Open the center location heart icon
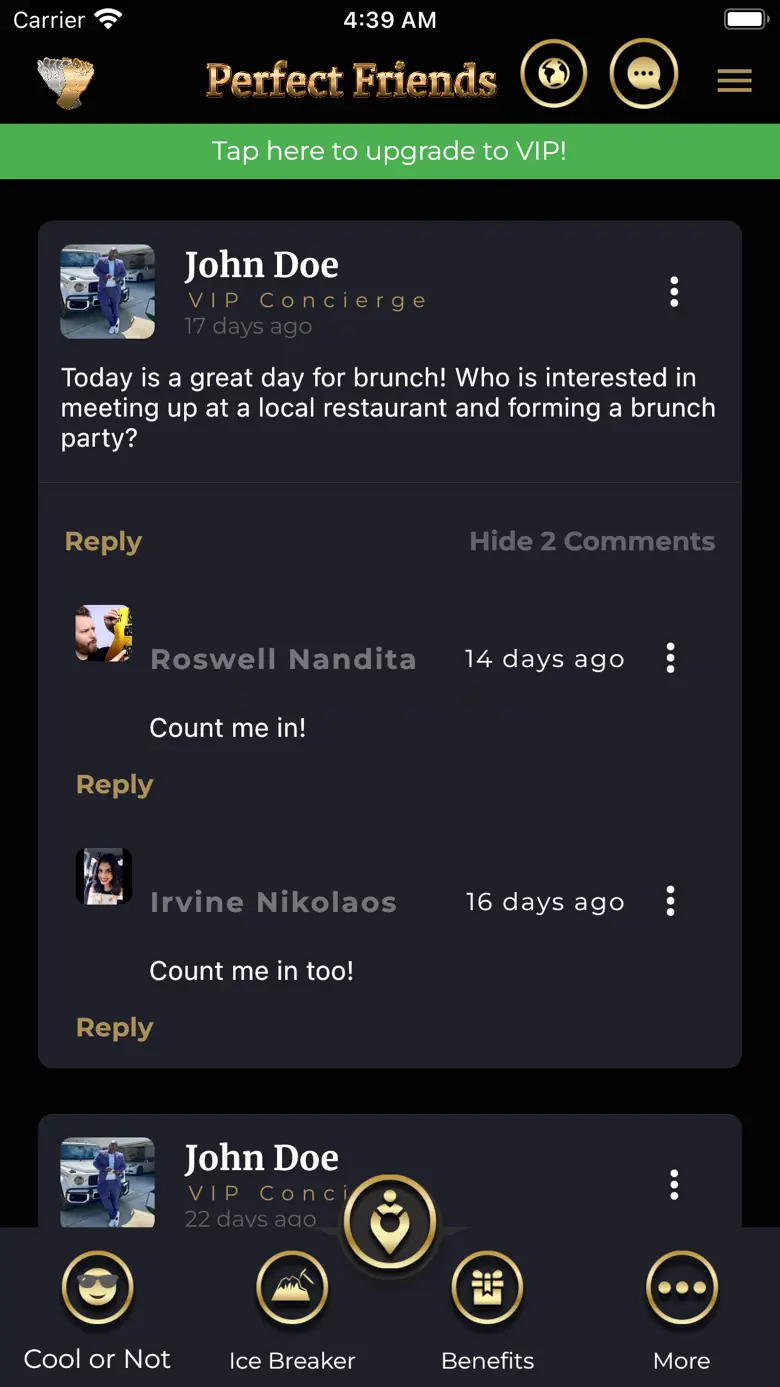The height and width of the screenshot is (1387, 780). click(x=390, y=1222)
